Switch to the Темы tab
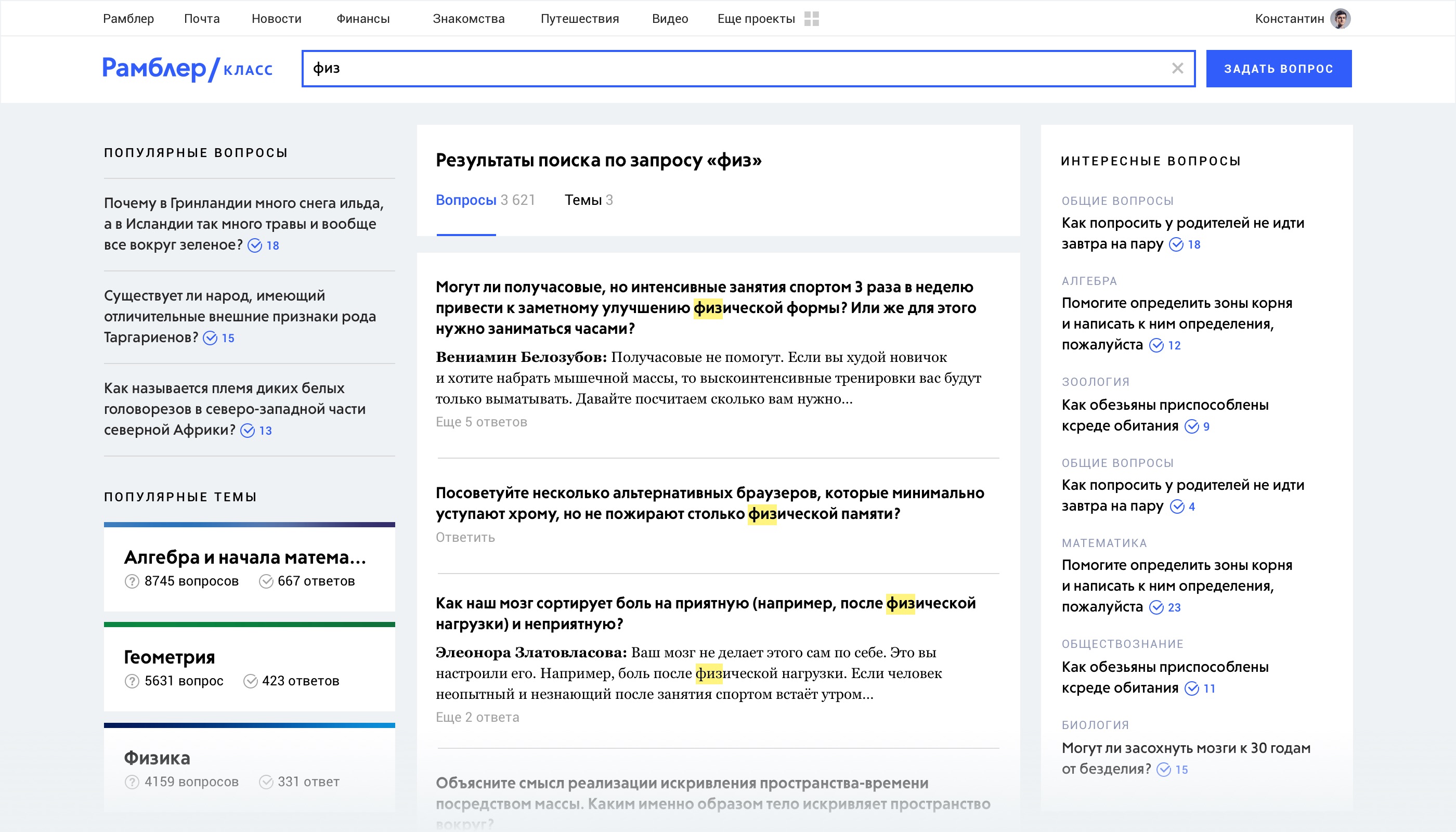Viewport: 1456px width, 832px height. 588,200
